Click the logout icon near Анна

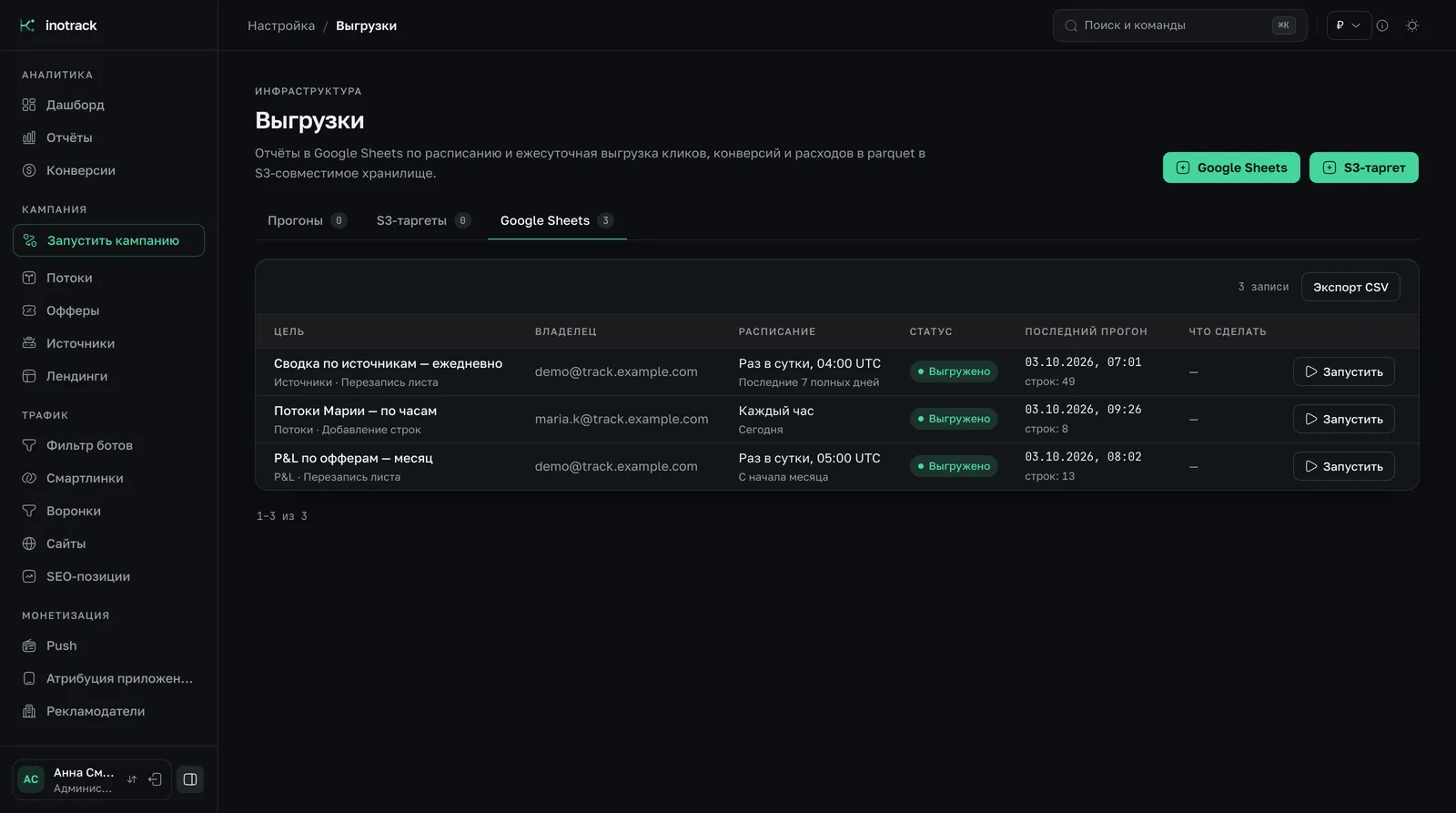[156, 779]
